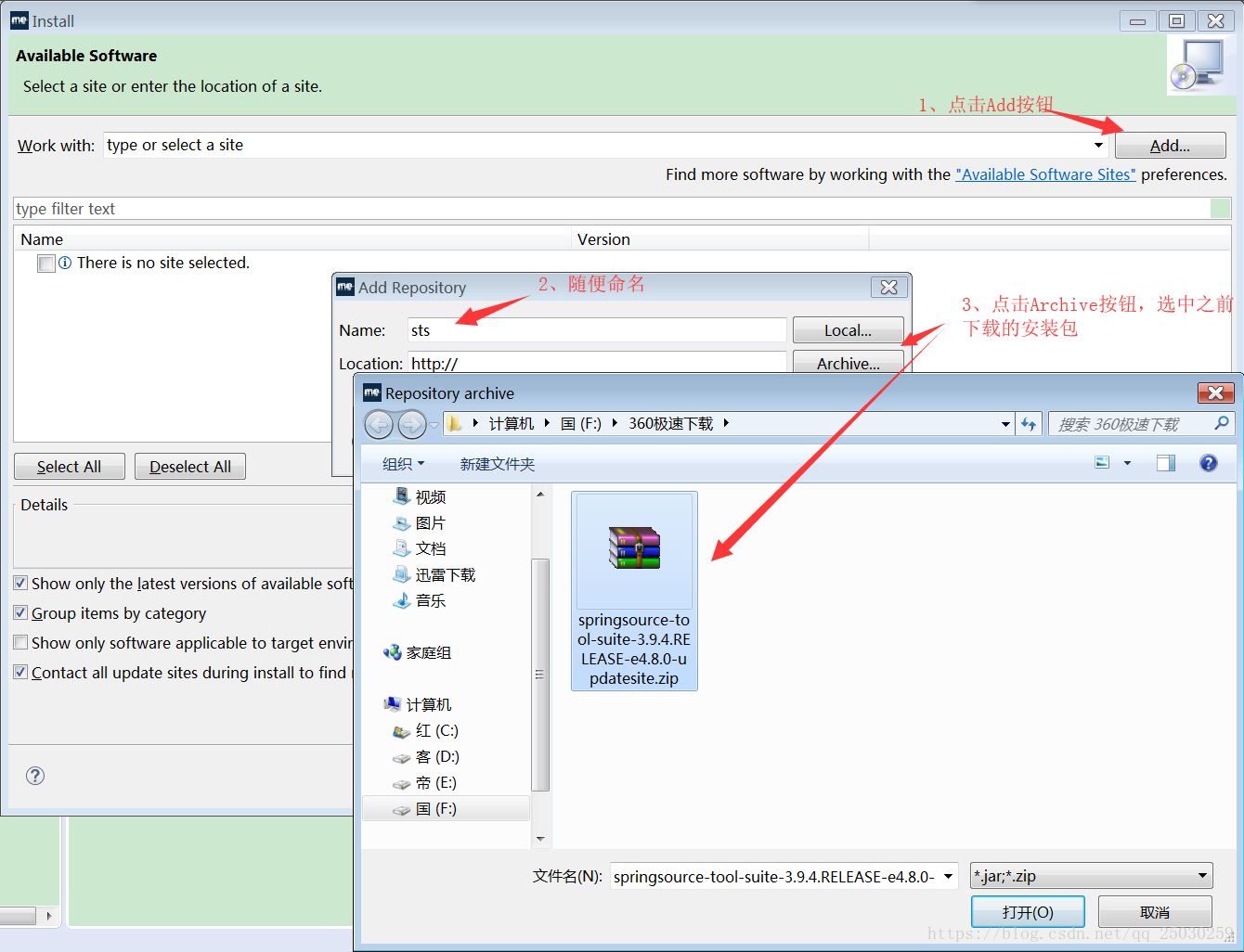Toggle the preview pane icon

(x=1166, y=463)
